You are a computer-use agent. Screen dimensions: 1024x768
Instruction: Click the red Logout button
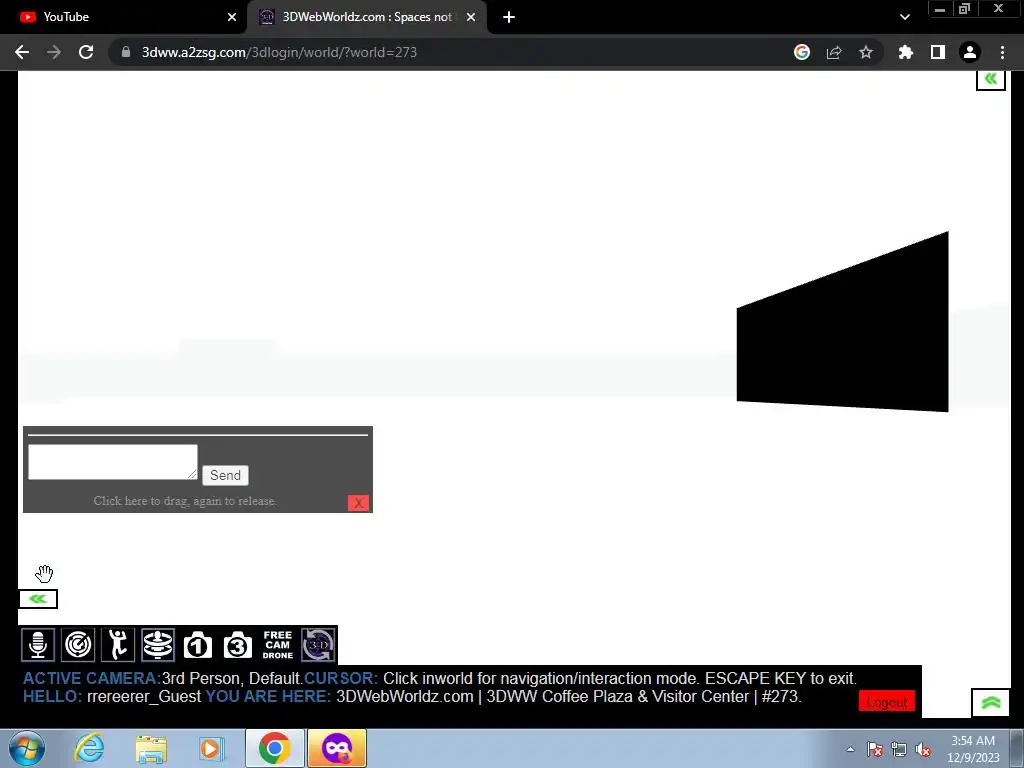click(x=887, y=702)
